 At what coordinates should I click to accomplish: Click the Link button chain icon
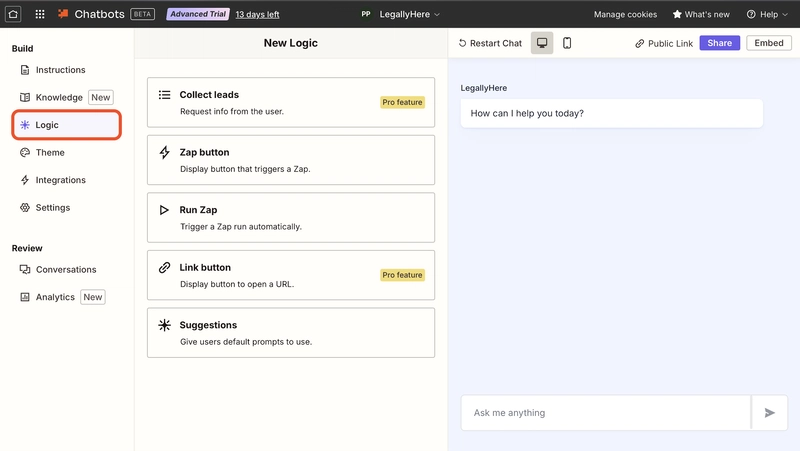click(164, 267)
